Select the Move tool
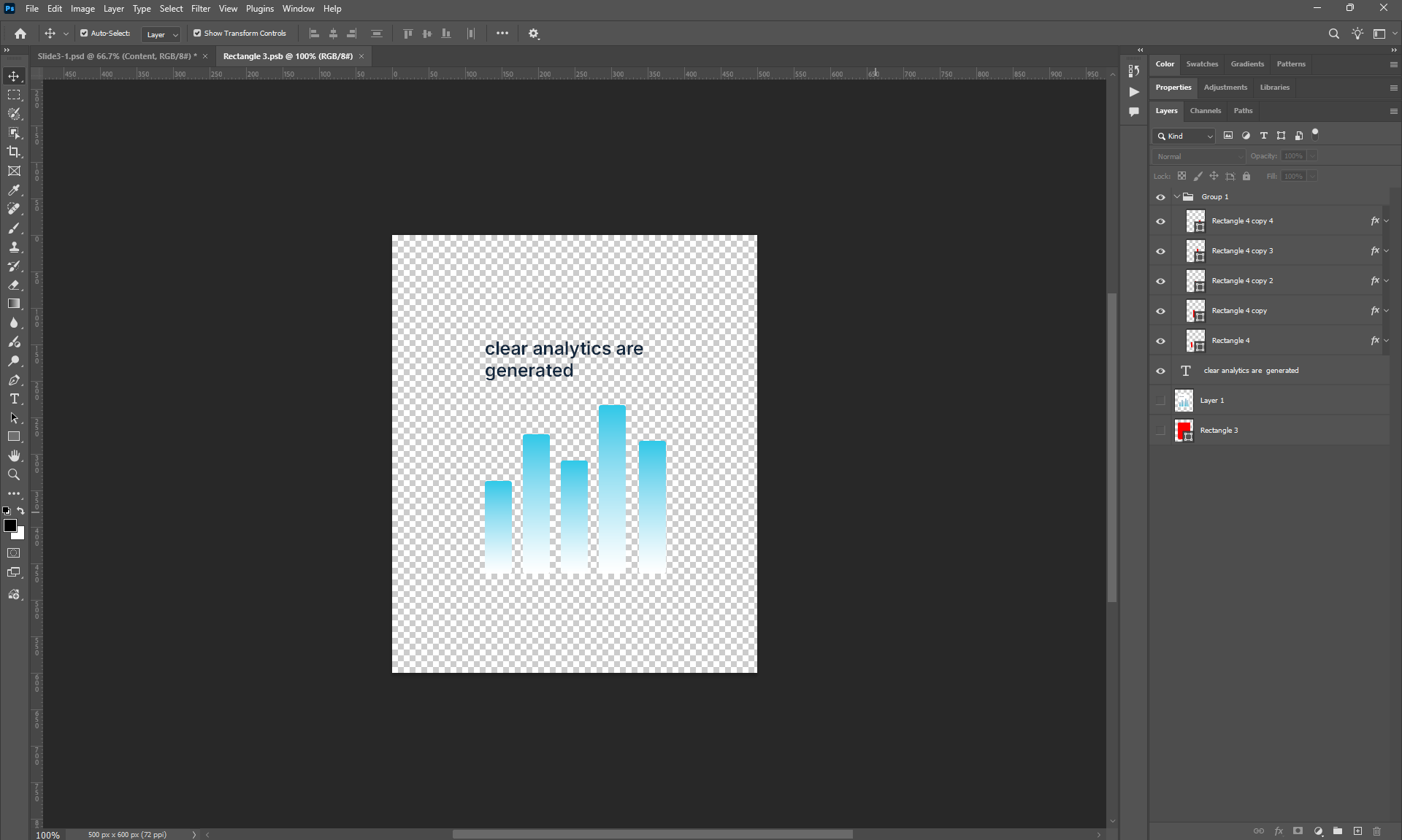Viewport: 1402px width, 840px height. [14, 76]
